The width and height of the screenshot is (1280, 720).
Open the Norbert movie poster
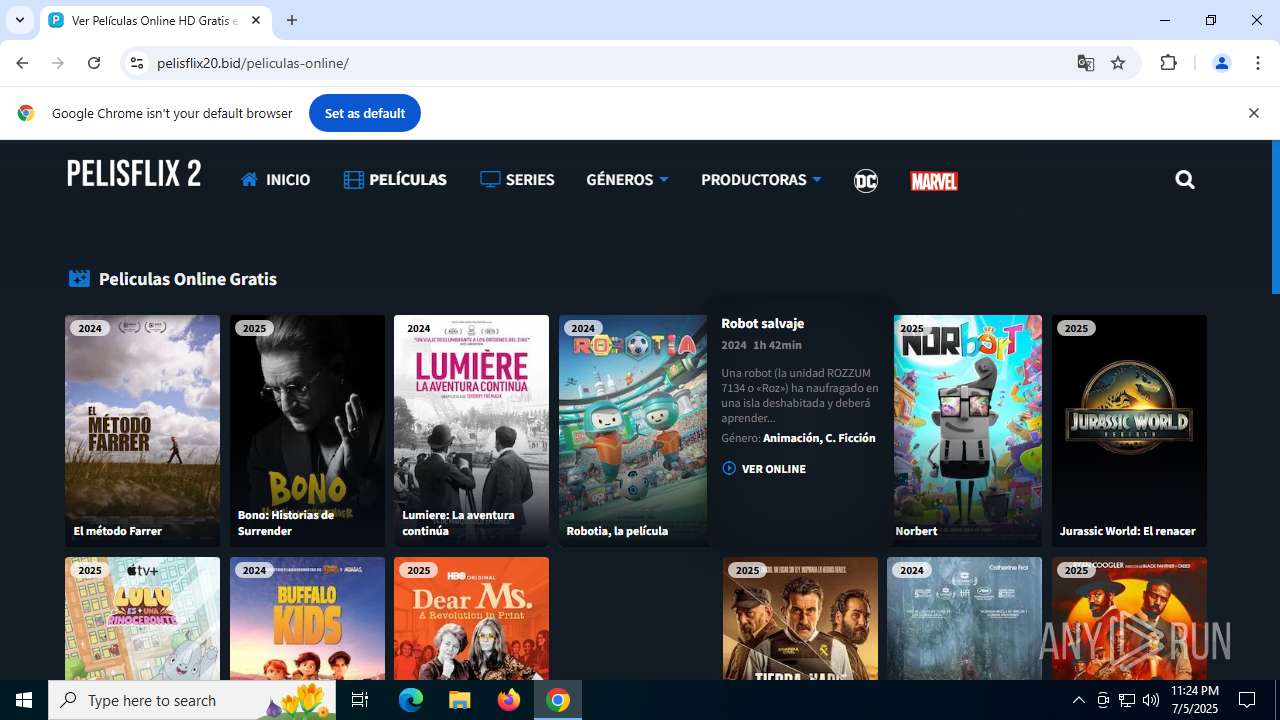[x=968, y=431]
